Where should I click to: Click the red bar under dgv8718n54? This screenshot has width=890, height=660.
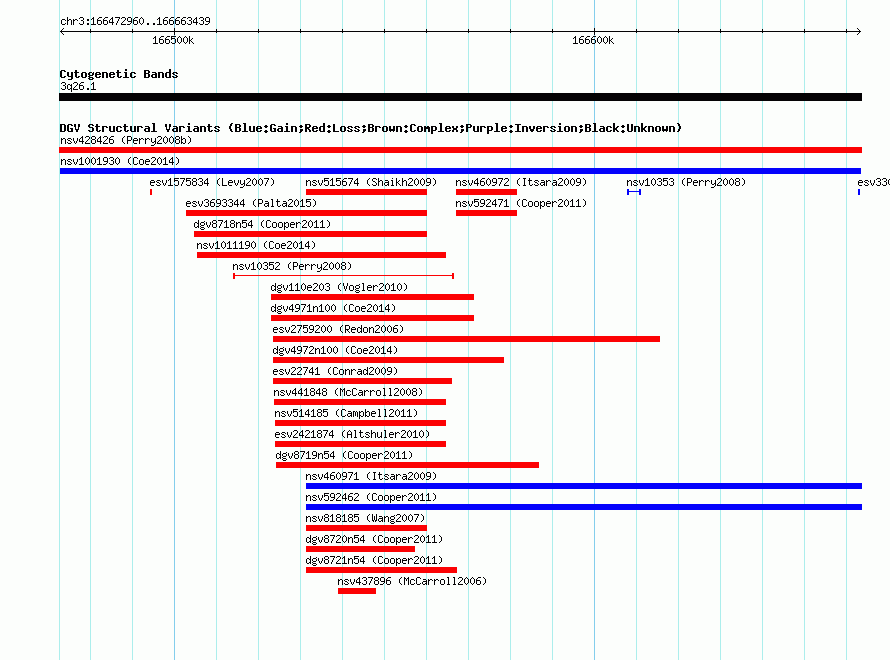point(310,234)
